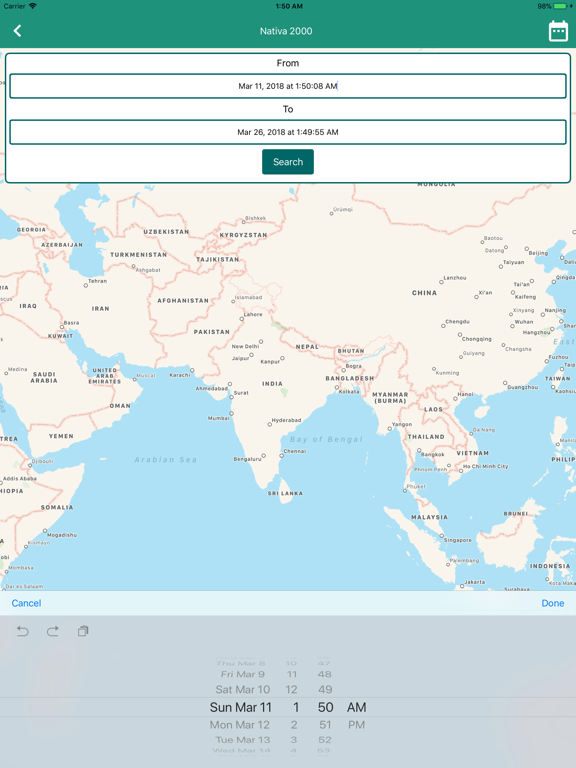Click CHINA label on map

point(424,293)
